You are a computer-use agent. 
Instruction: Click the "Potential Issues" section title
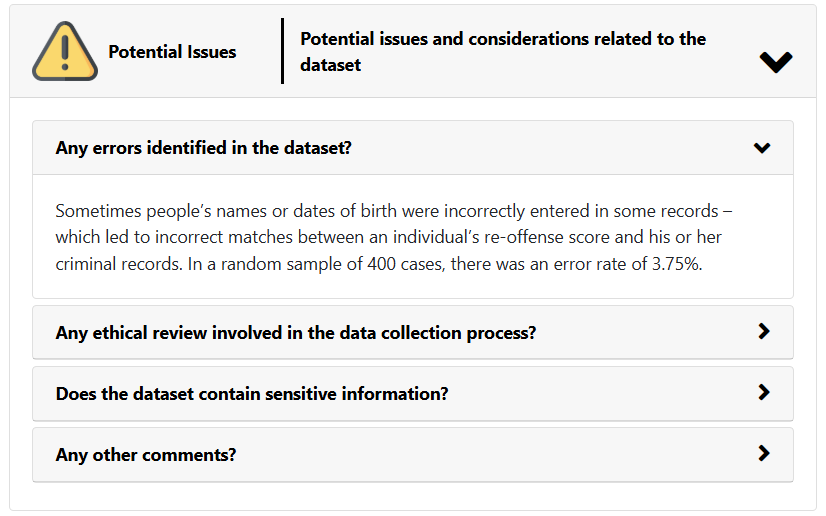(172, 52)
